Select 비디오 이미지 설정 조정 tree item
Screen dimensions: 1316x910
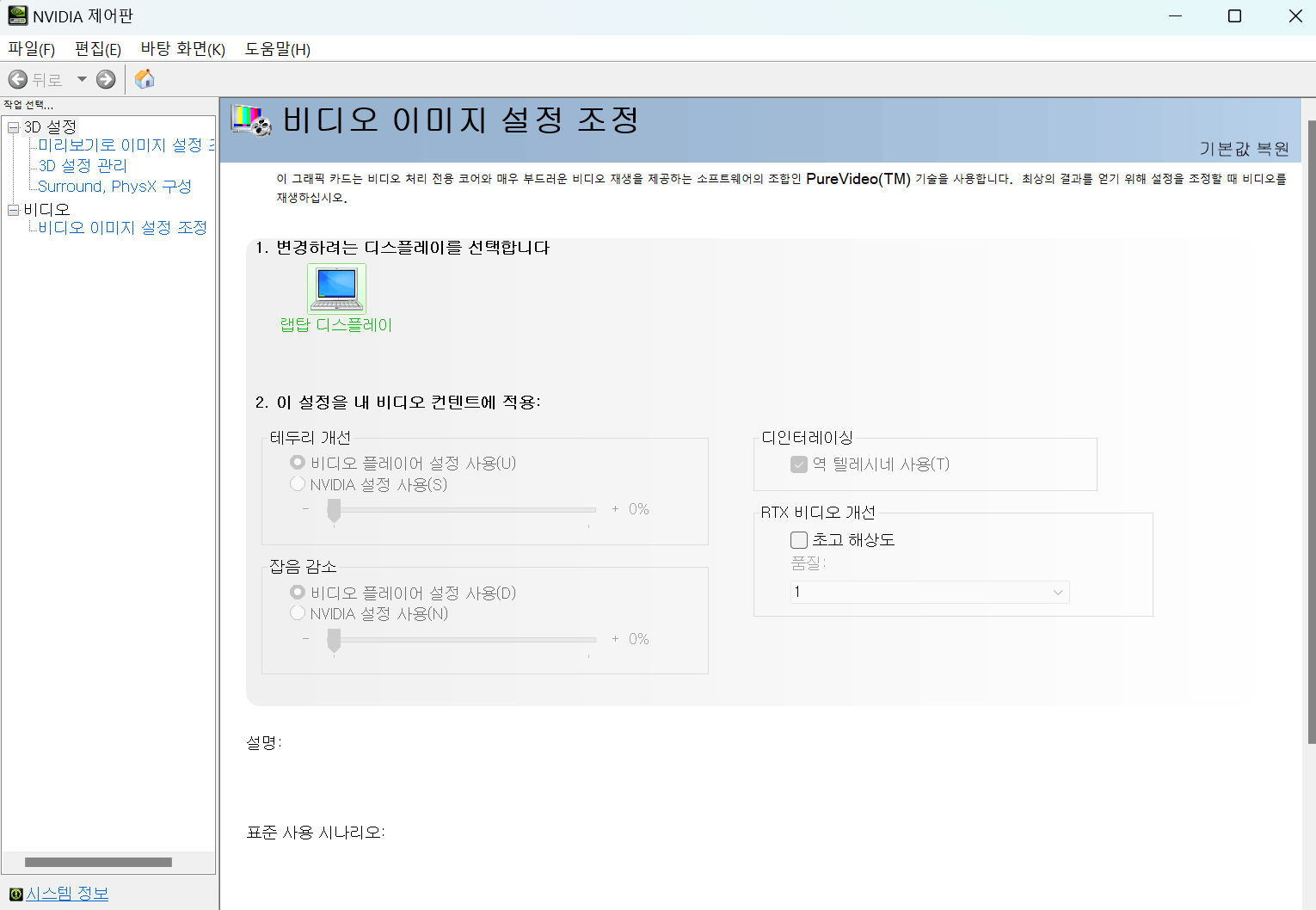(x=123, y=228)
